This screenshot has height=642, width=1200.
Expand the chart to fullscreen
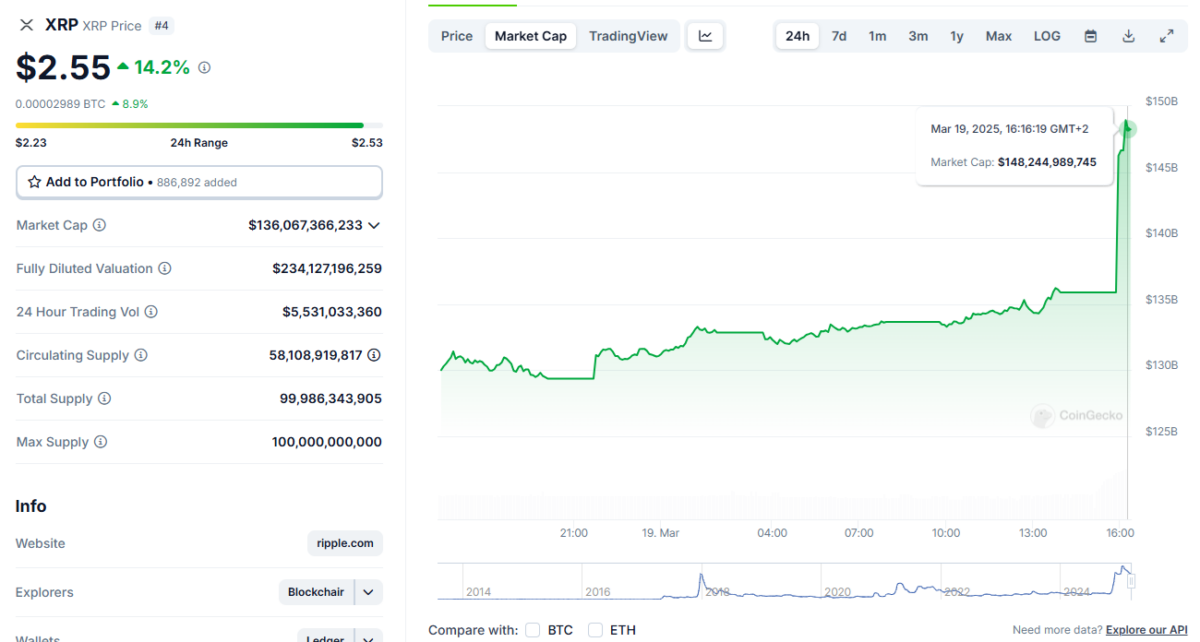(x=1166, y=36)
